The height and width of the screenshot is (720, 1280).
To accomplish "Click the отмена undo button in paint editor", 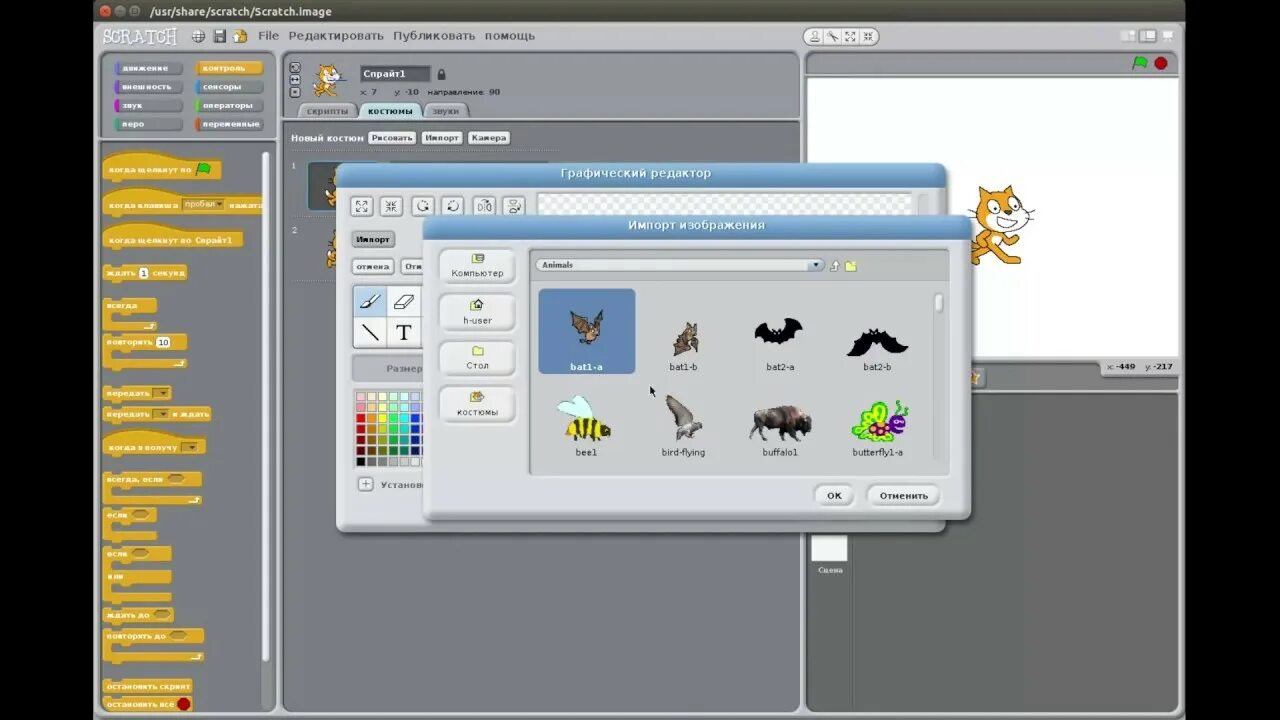I will (x=372, y=267).
